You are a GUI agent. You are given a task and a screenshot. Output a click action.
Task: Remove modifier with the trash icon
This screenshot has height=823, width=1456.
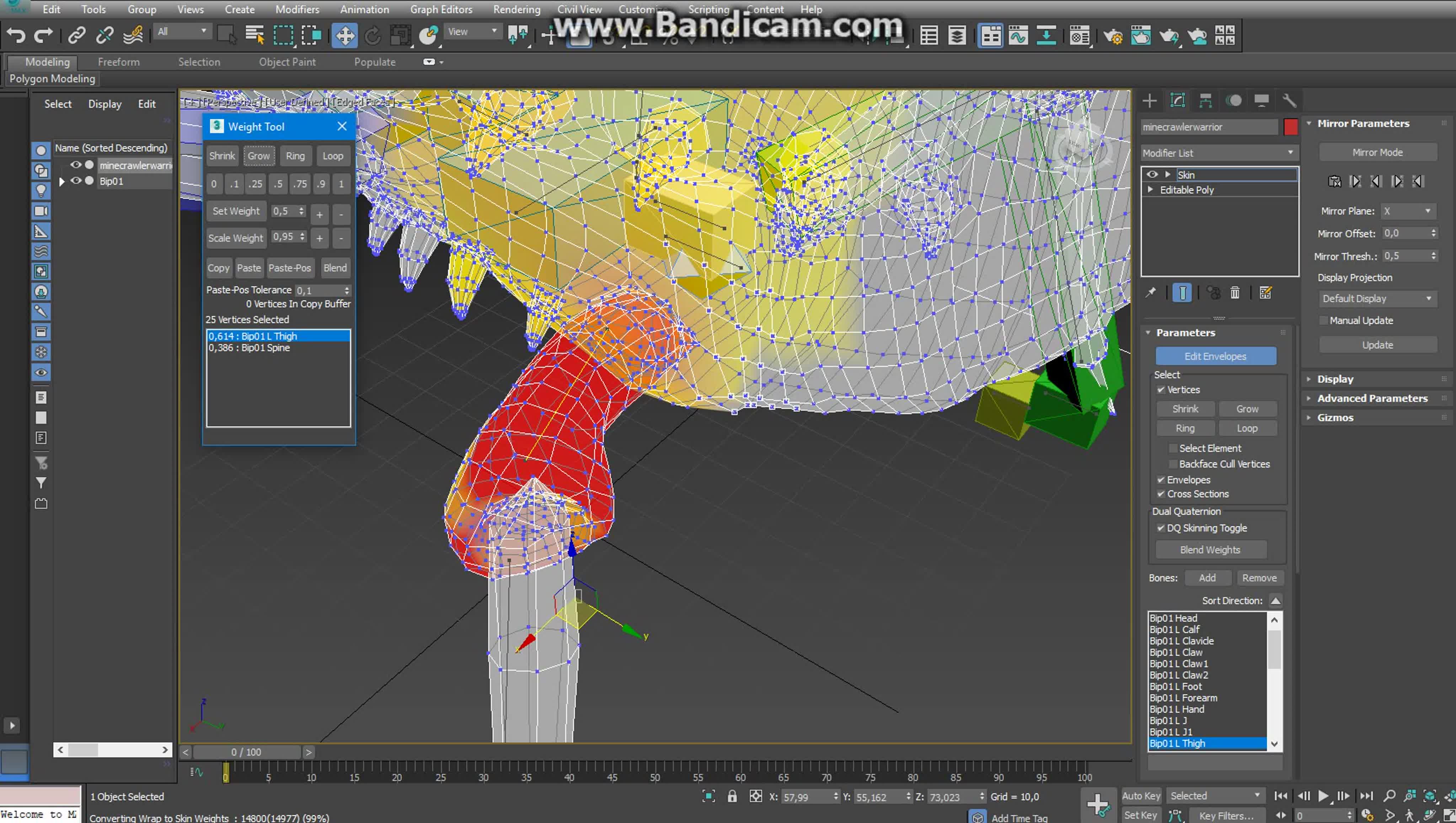(x=1235, y=292)
